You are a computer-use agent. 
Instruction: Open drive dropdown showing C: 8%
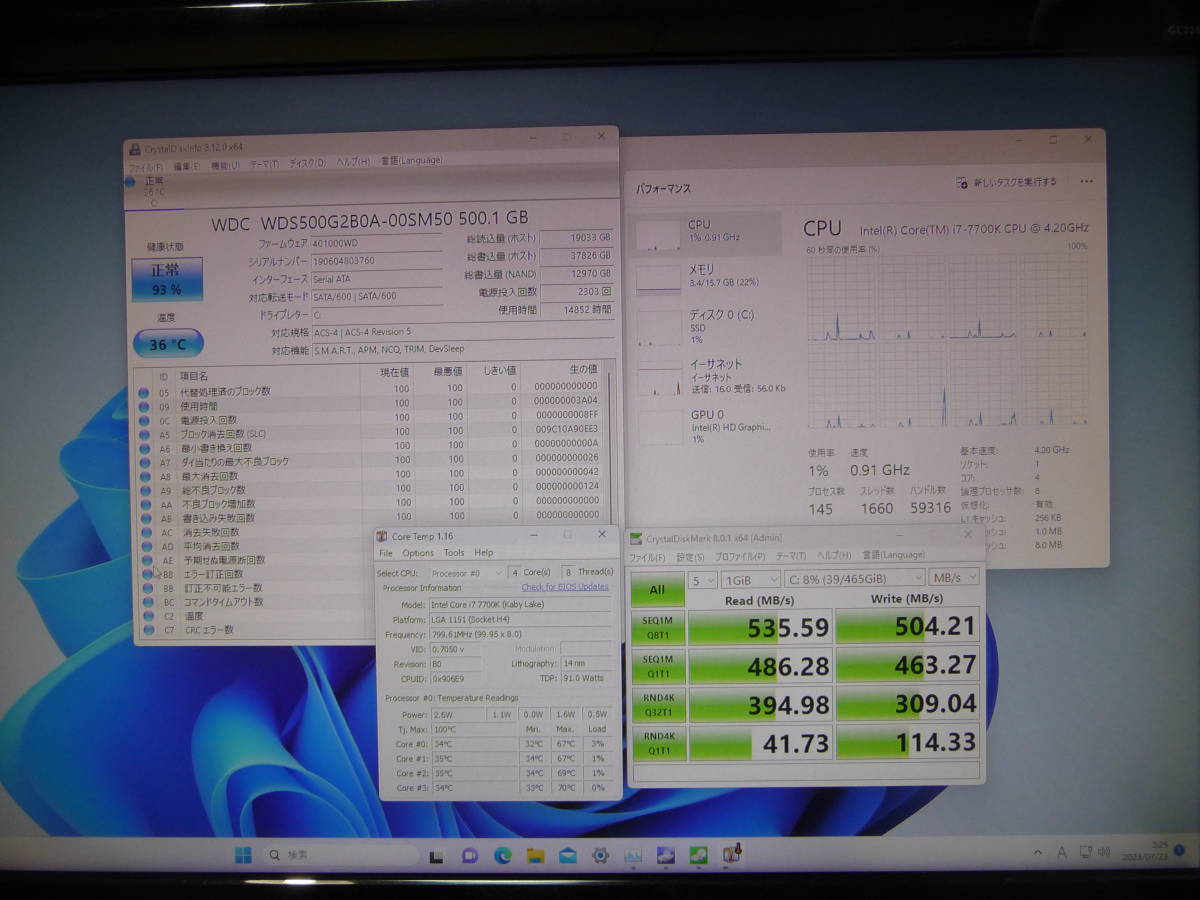[855, 578]
